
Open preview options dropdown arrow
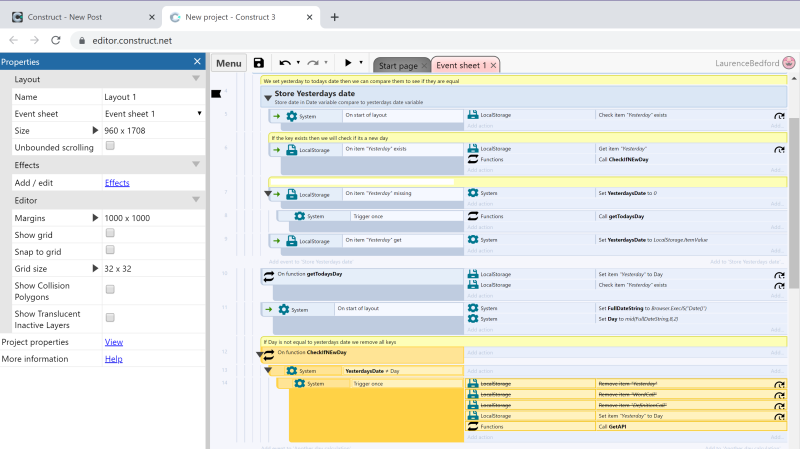(x=361, y=63)
